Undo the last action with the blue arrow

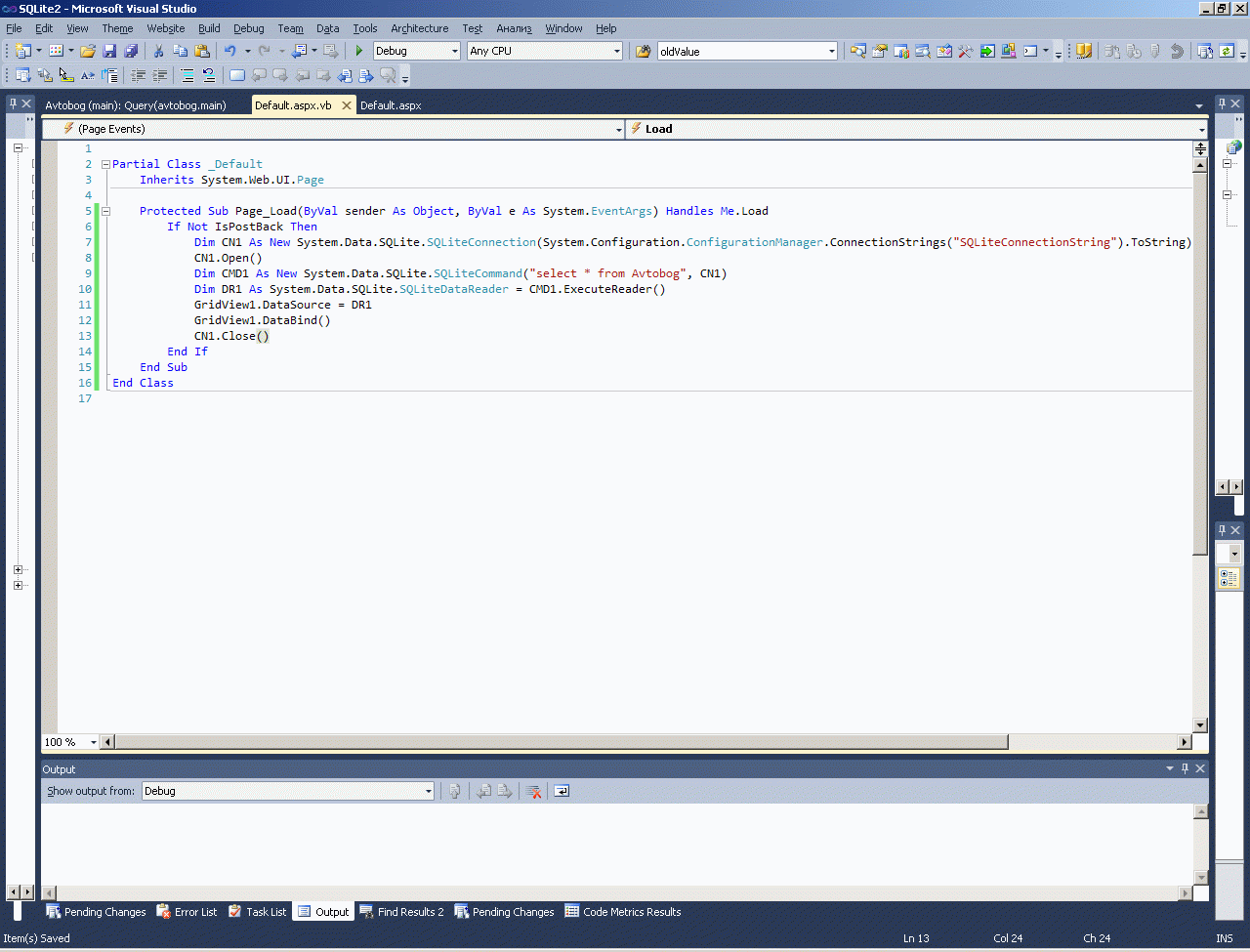(x=230, y=51)
